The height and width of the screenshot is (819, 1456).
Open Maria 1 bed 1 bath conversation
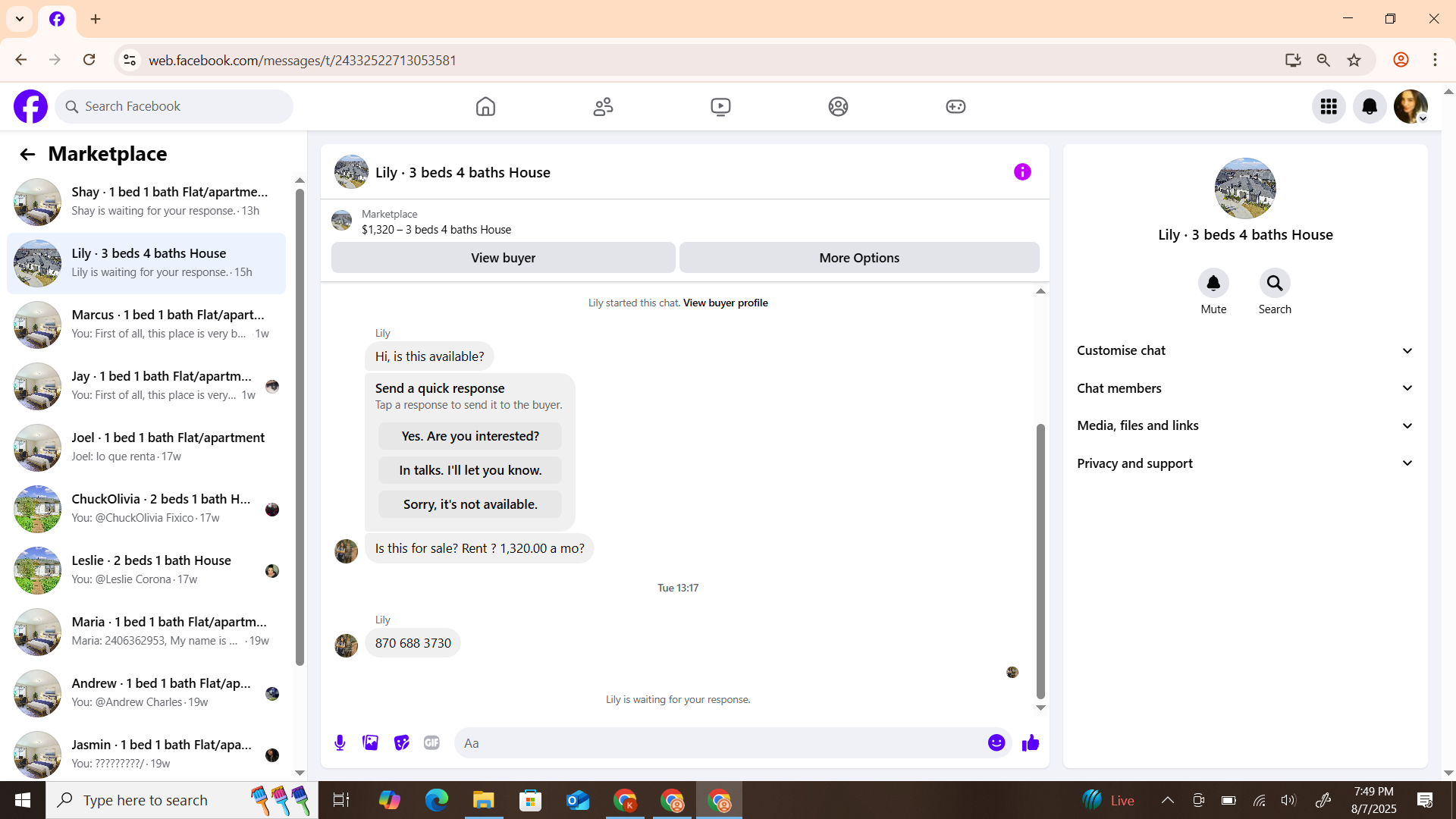point(146,632)
